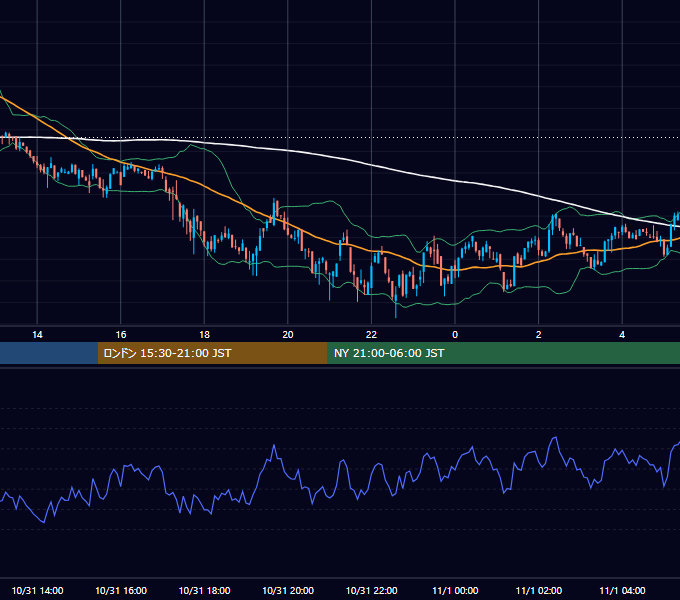This screenshot has height=600, width=680.
Task: Click the blue session bar before the ロンドン session
Action: tap(49, 353)
